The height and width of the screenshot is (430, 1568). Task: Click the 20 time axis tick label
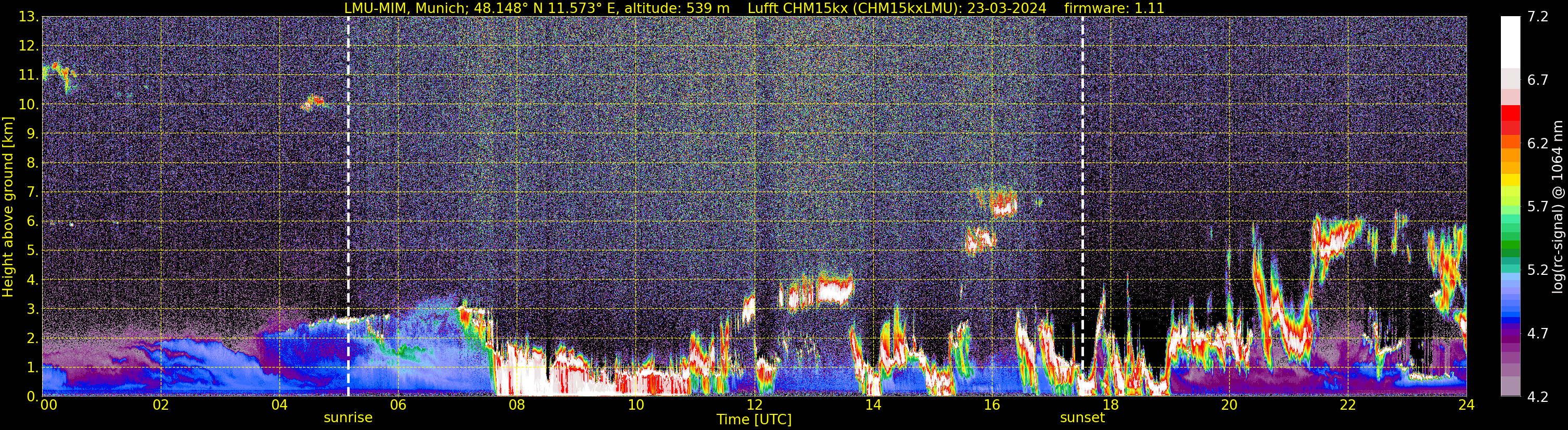click(1228, 405)
